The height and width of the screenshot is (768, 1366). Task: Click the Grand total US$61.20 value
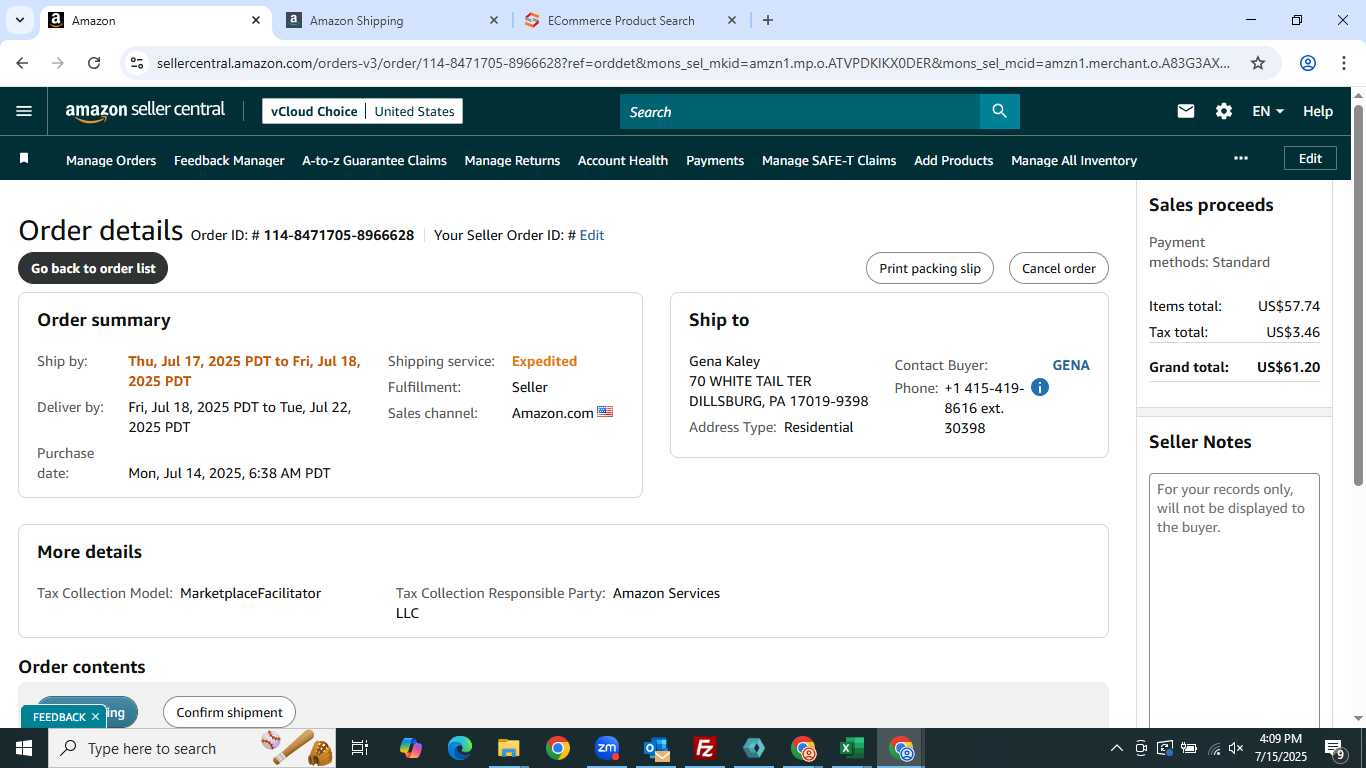(1288, 367)
